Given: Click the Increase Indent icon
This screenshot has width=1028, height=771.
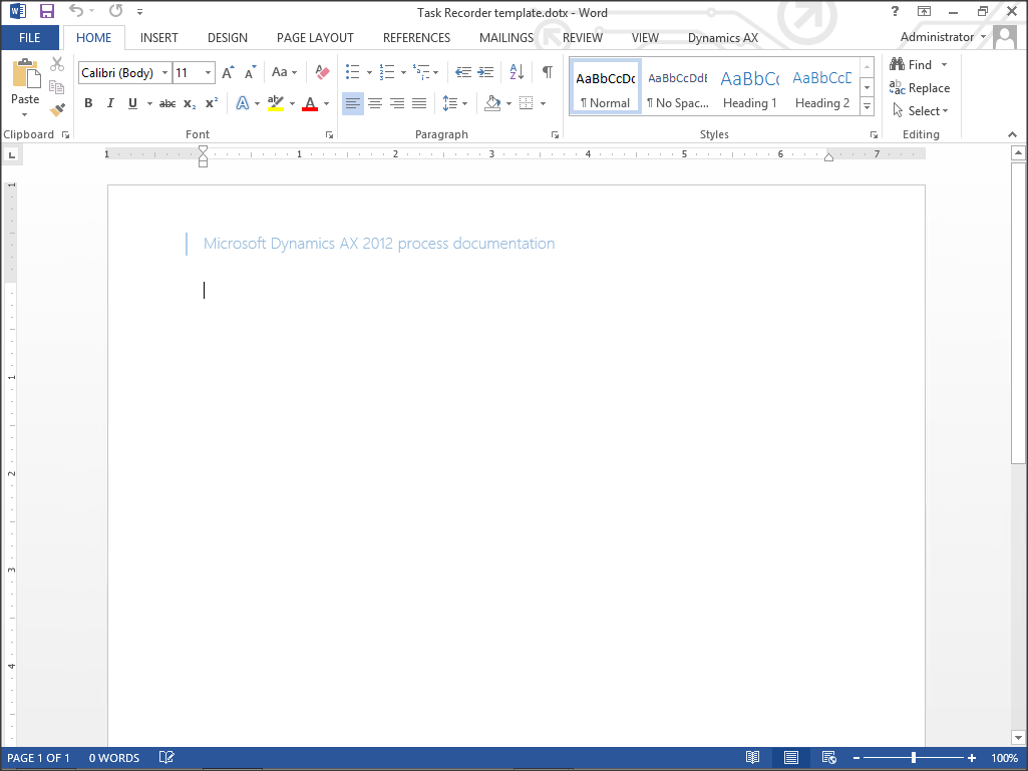Looking at the screenshot, I should click(485, 72).
